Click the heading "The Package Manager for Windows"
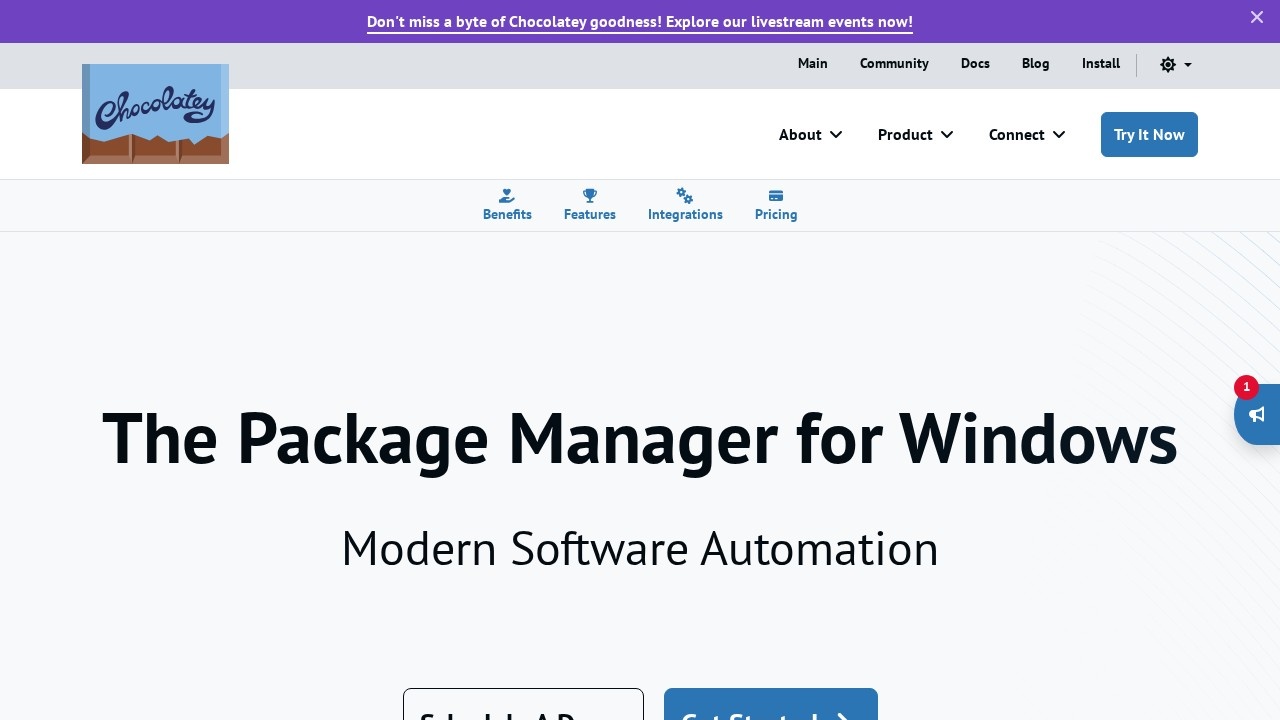Viewport: 1280px width, 720px height. coord(640,438)
